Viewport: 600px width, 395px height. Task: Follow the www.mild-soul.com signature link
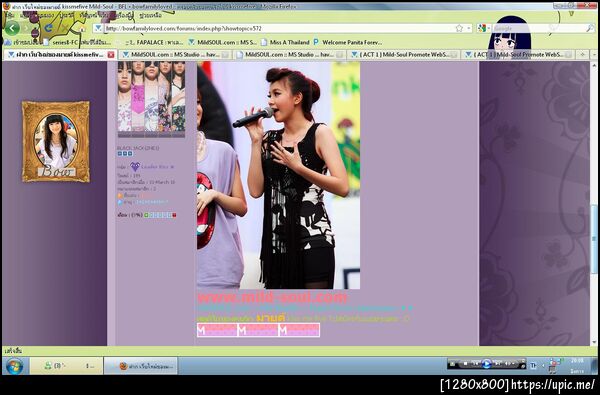point(272,297)
